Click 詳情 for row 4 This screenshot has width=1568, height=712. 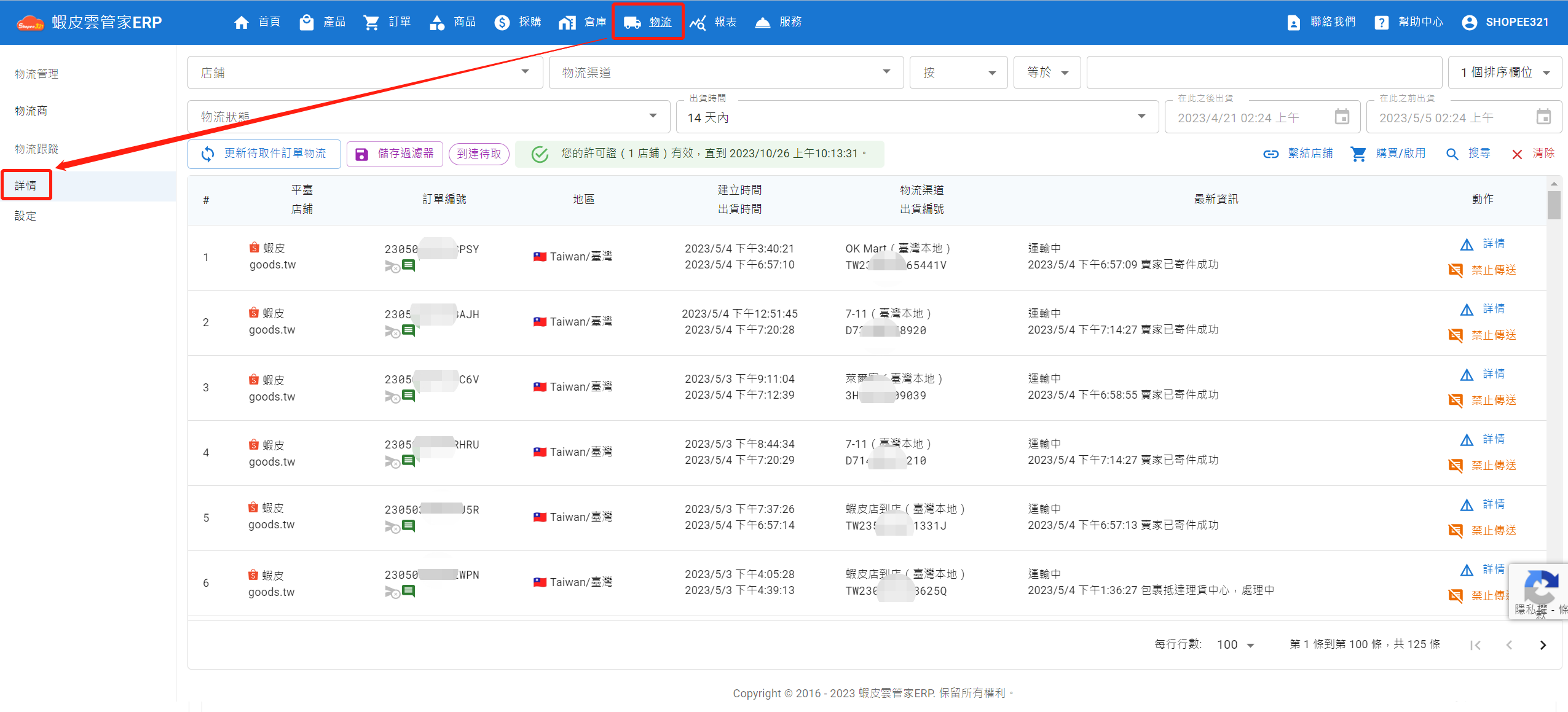(1483, 439)
